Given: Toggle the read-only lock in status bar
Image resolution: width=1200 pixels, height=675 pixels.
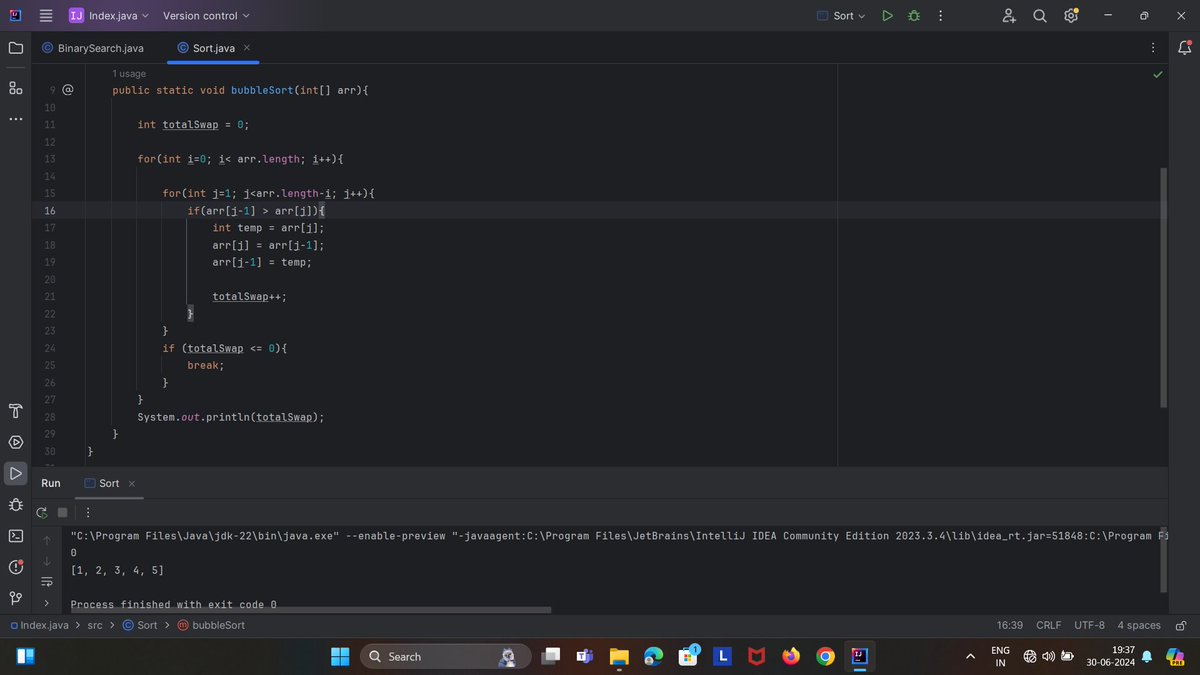Looking at the screenshot, I should point(1180,625).
